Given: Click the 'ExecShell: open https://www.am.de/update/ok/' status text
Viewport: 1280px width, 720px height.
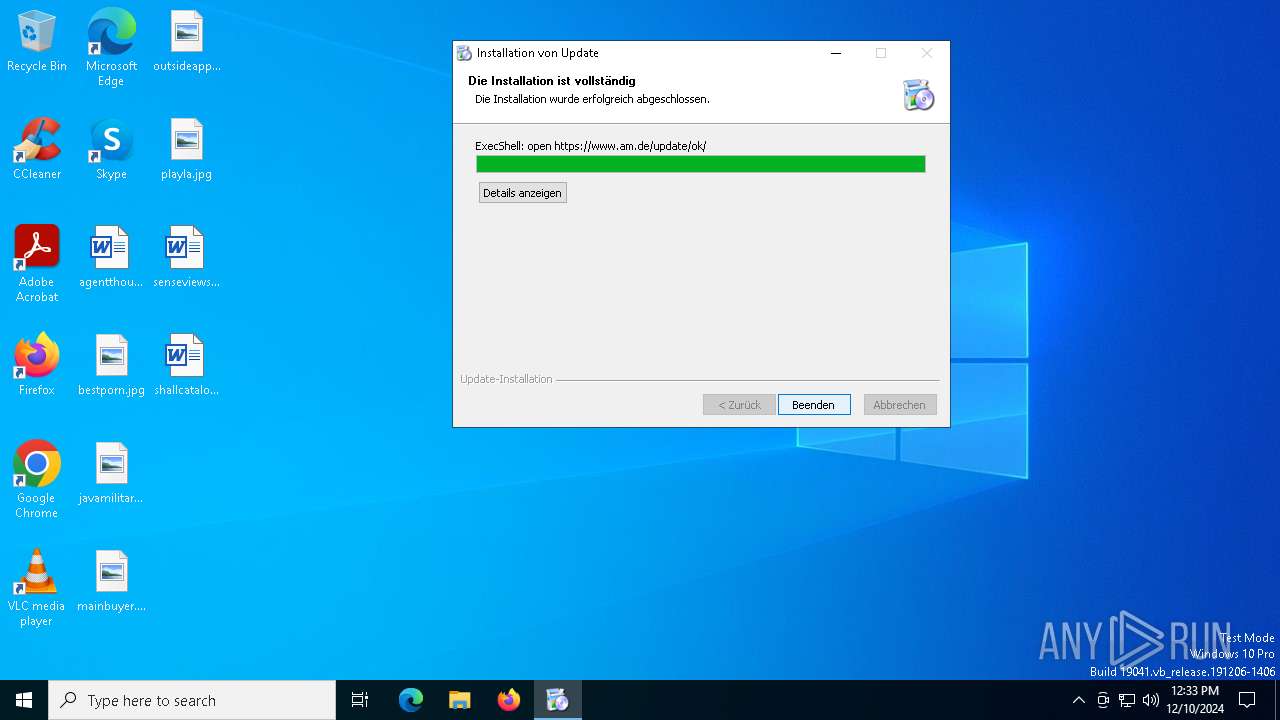Looking at the screenshot, I should (x=591, y=146).
